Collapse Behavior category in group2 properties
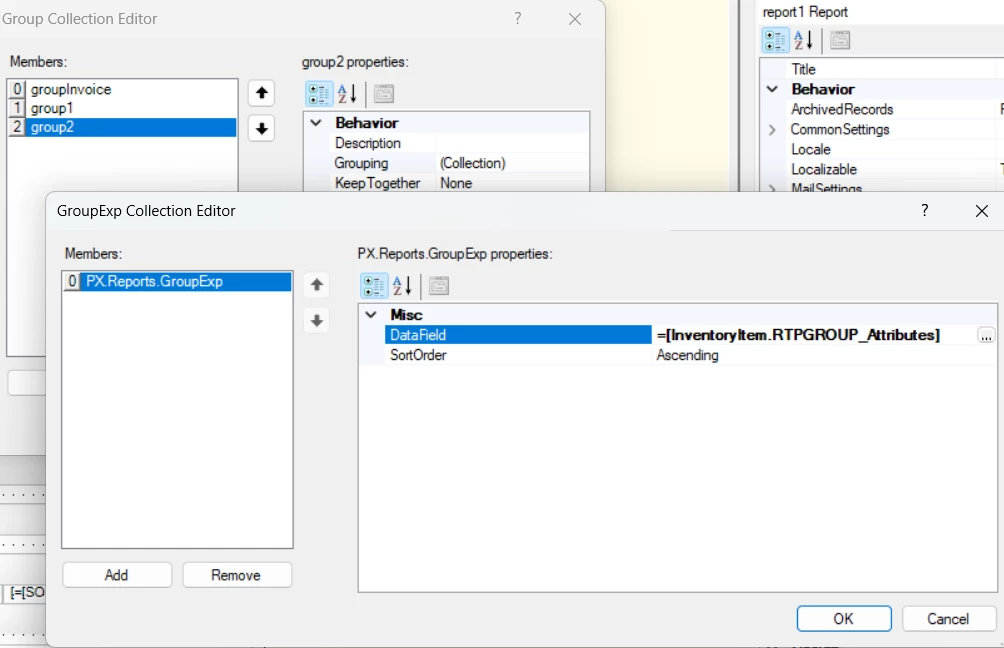 click(316, 122)
